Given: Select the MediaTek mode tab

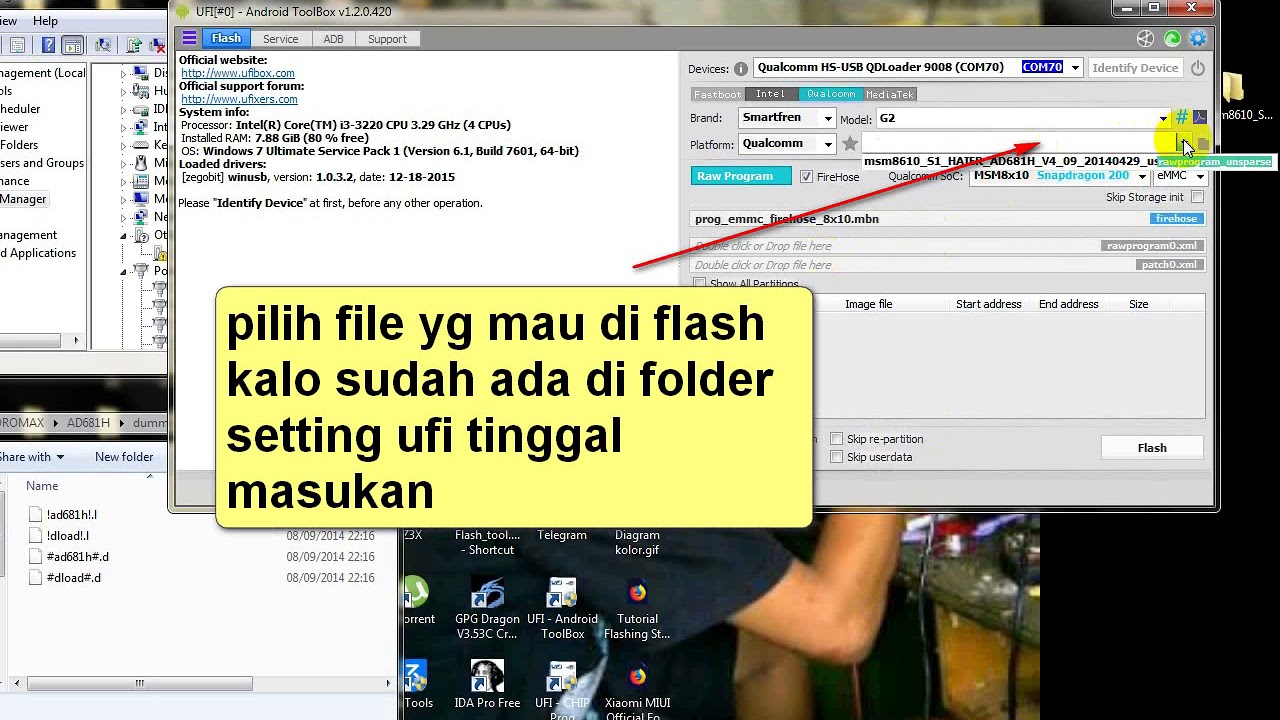Looking at the screenshot, I should tap(890, 94).
